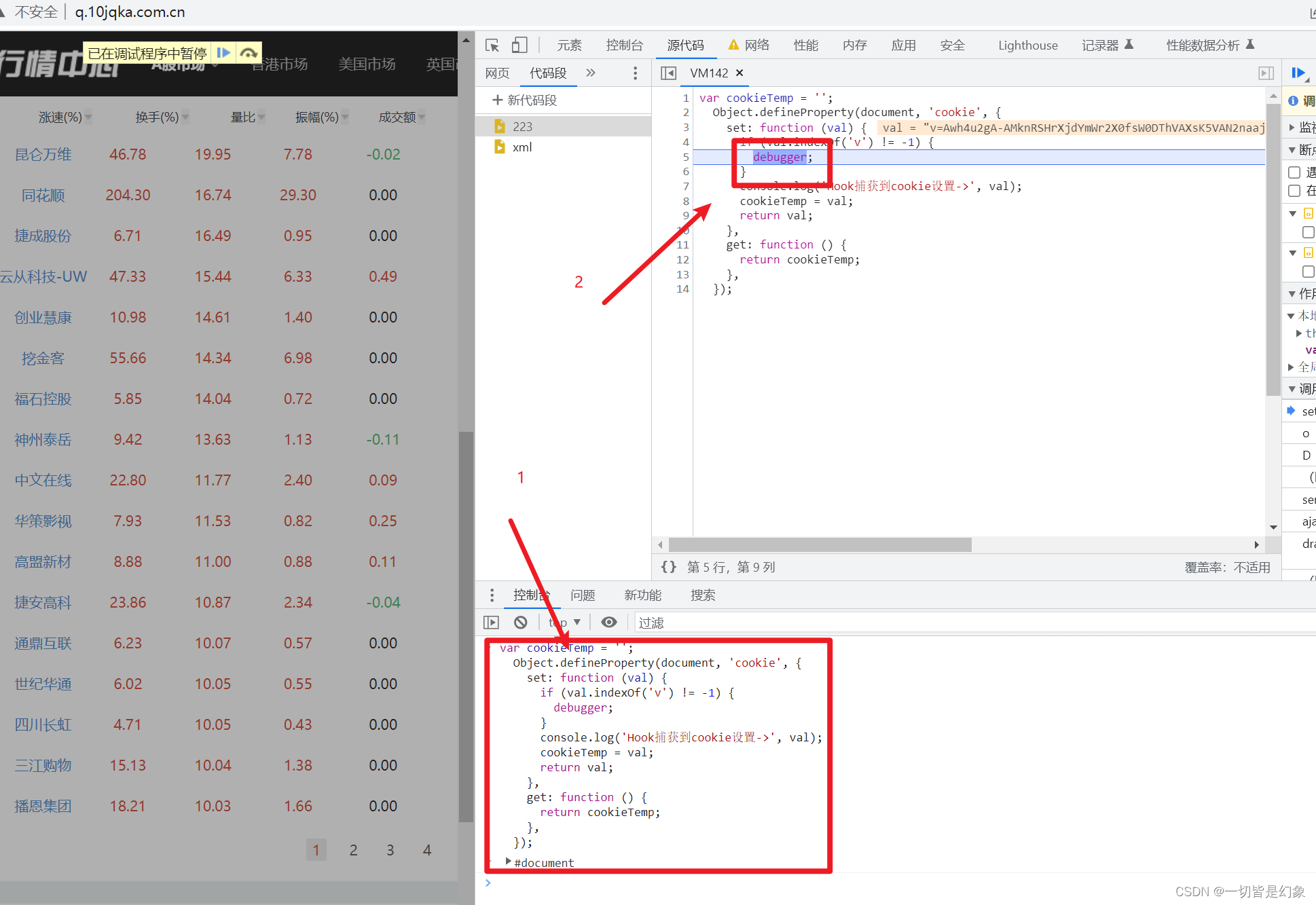Open the 控制台 tab in the top DevTools bar
Viewport: 1316px width, 905px height.
(x=624, y=45)
